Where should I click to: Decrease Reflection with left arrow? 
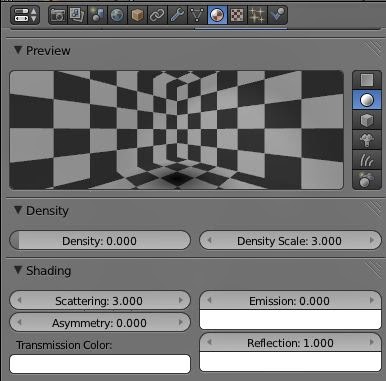point(209,342)
